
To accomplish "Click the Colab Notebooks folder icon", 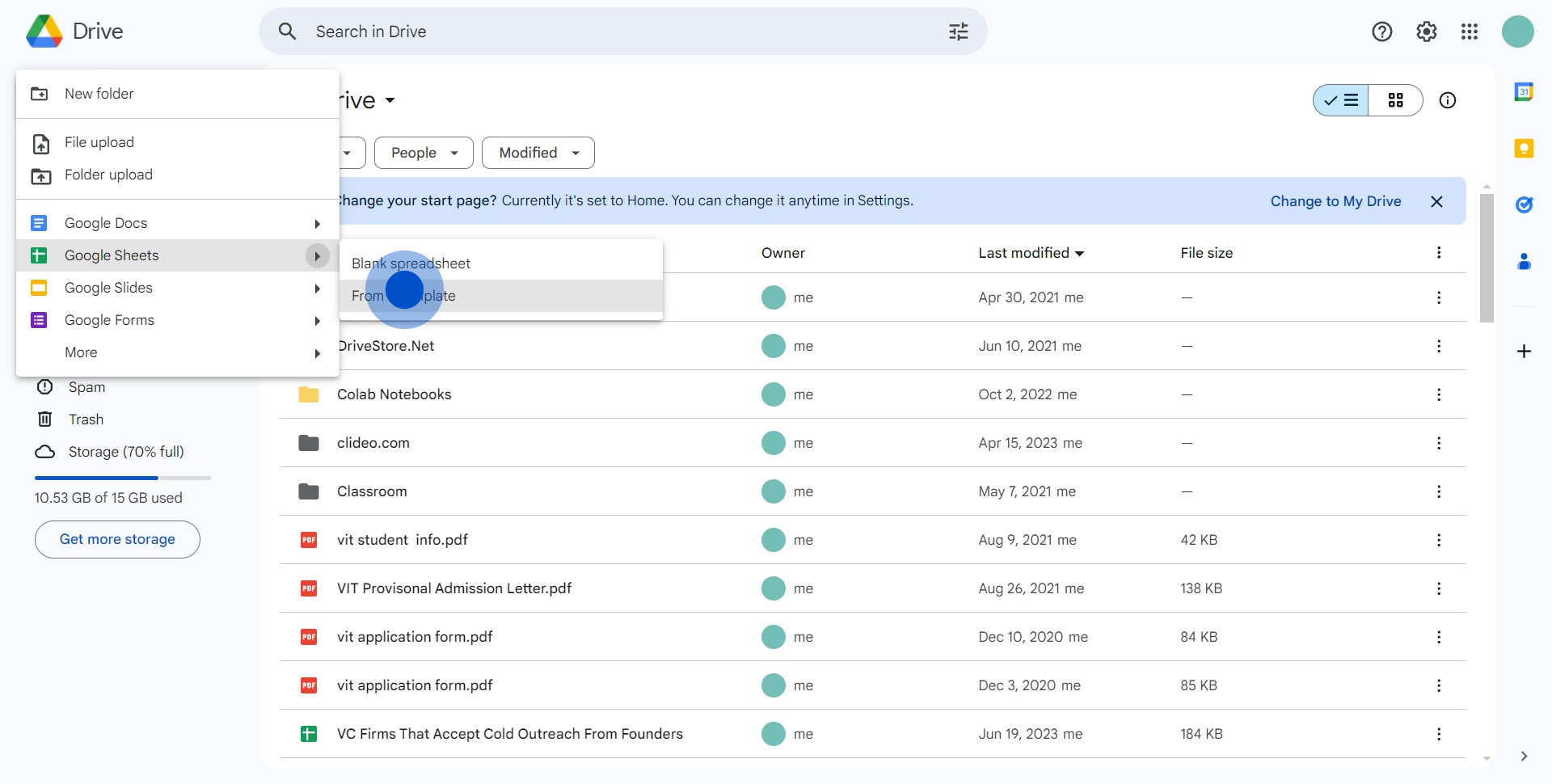I will coord(309,394).
